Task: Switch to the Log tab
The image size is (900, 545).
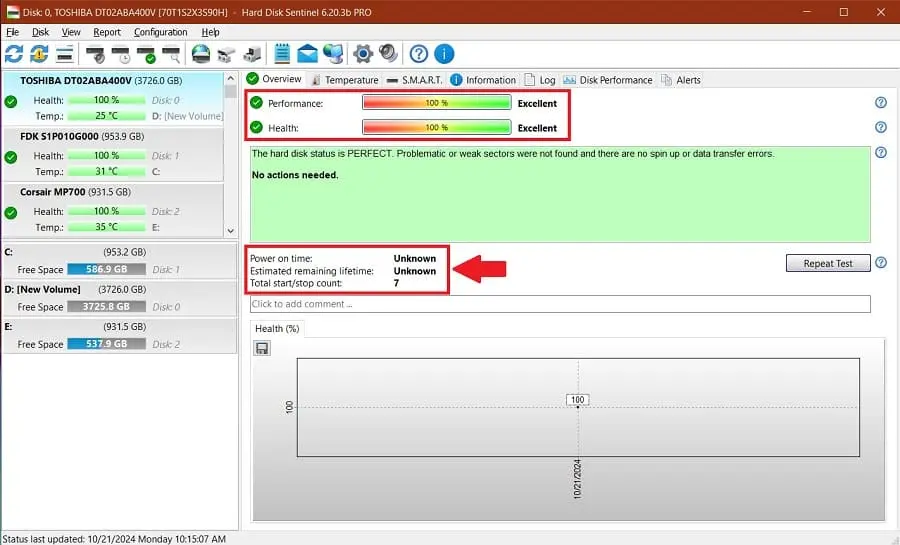Action: pyautogui.click(x=540, y=80)
